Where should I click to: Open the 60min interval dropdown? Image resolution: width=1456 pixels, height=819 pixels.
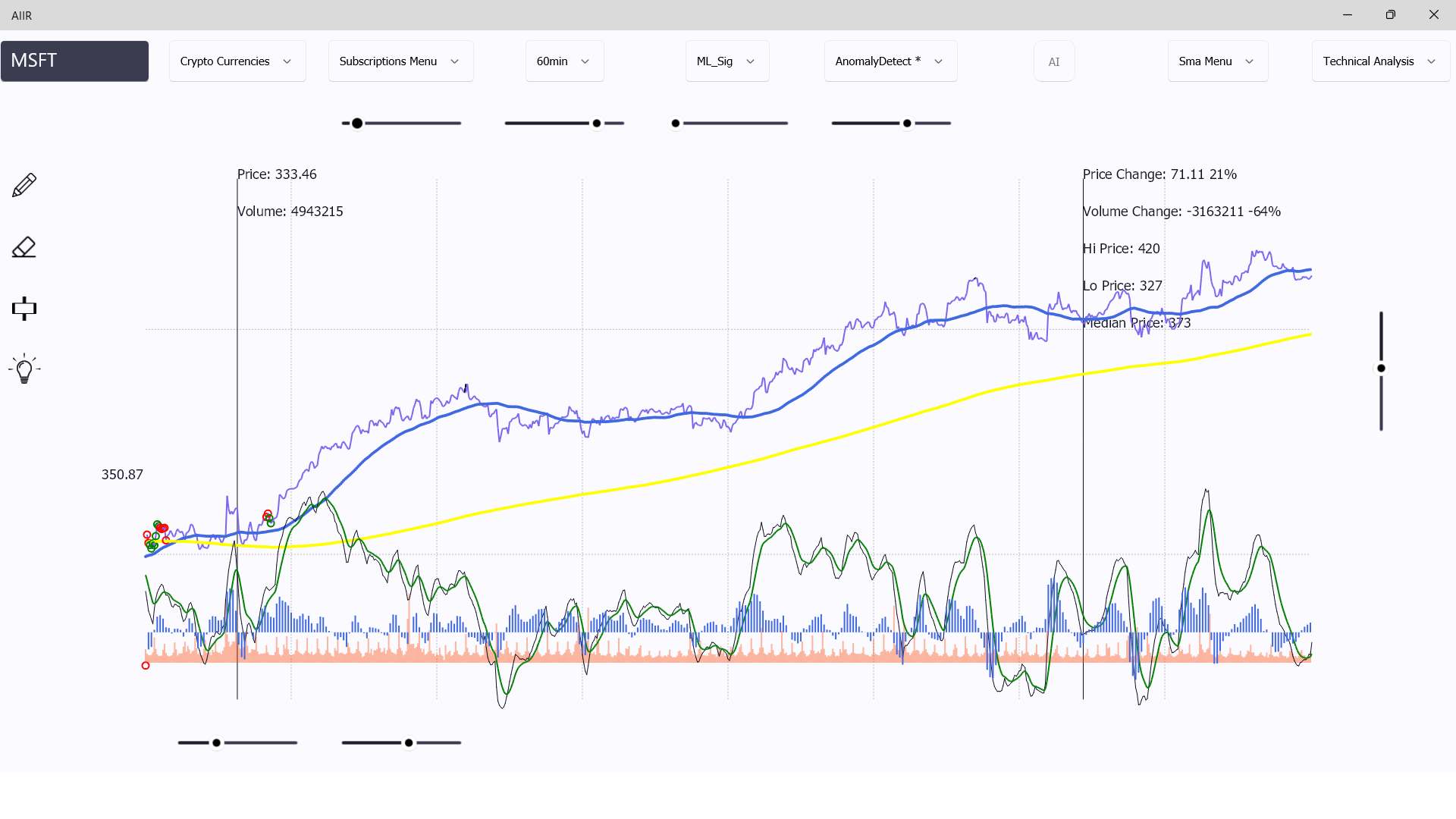pos(564,61)
